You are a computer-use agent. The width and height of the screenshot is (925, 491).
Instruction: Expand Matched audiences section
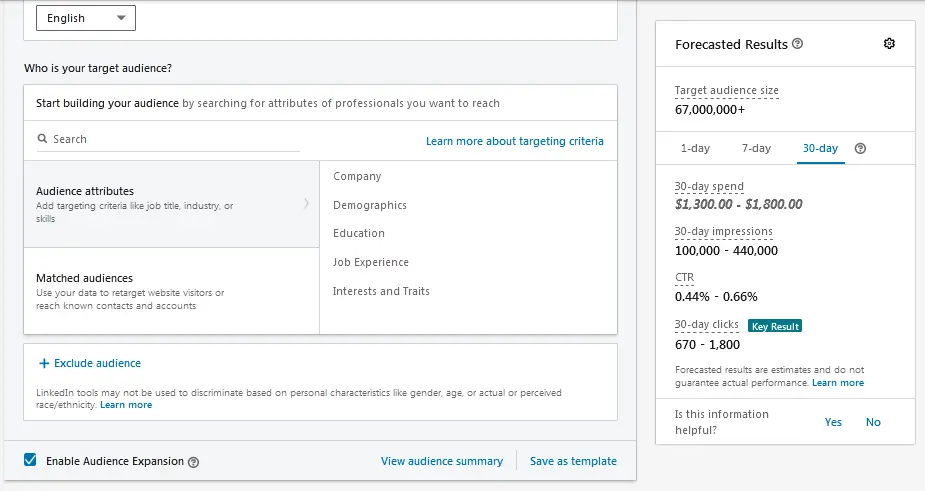(x=170, y=291)
